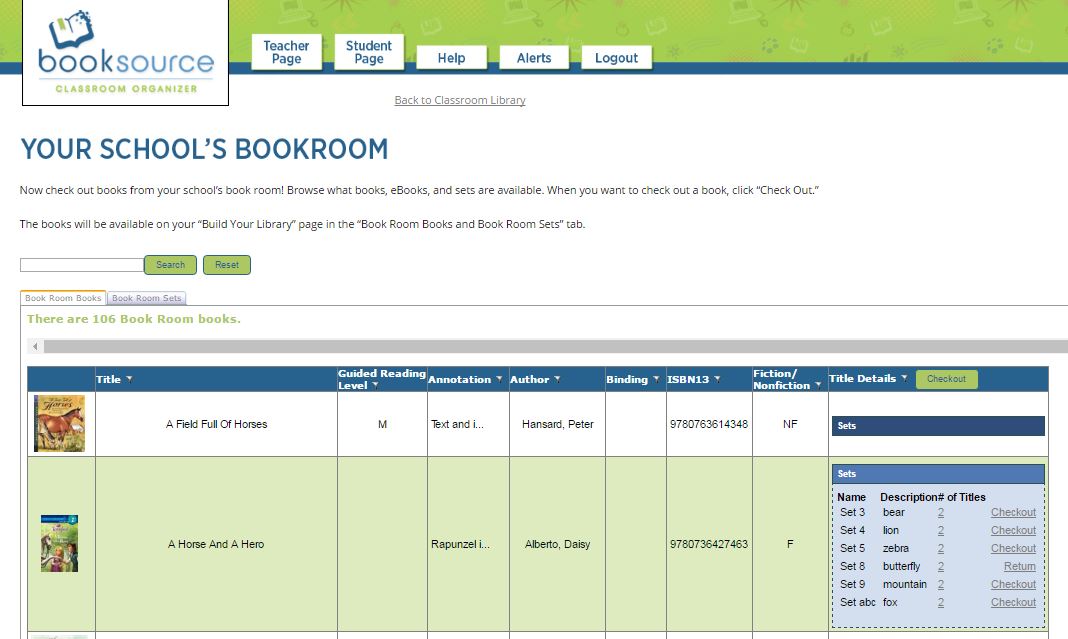Checkout Set 5 zebra

point(1013,548)
